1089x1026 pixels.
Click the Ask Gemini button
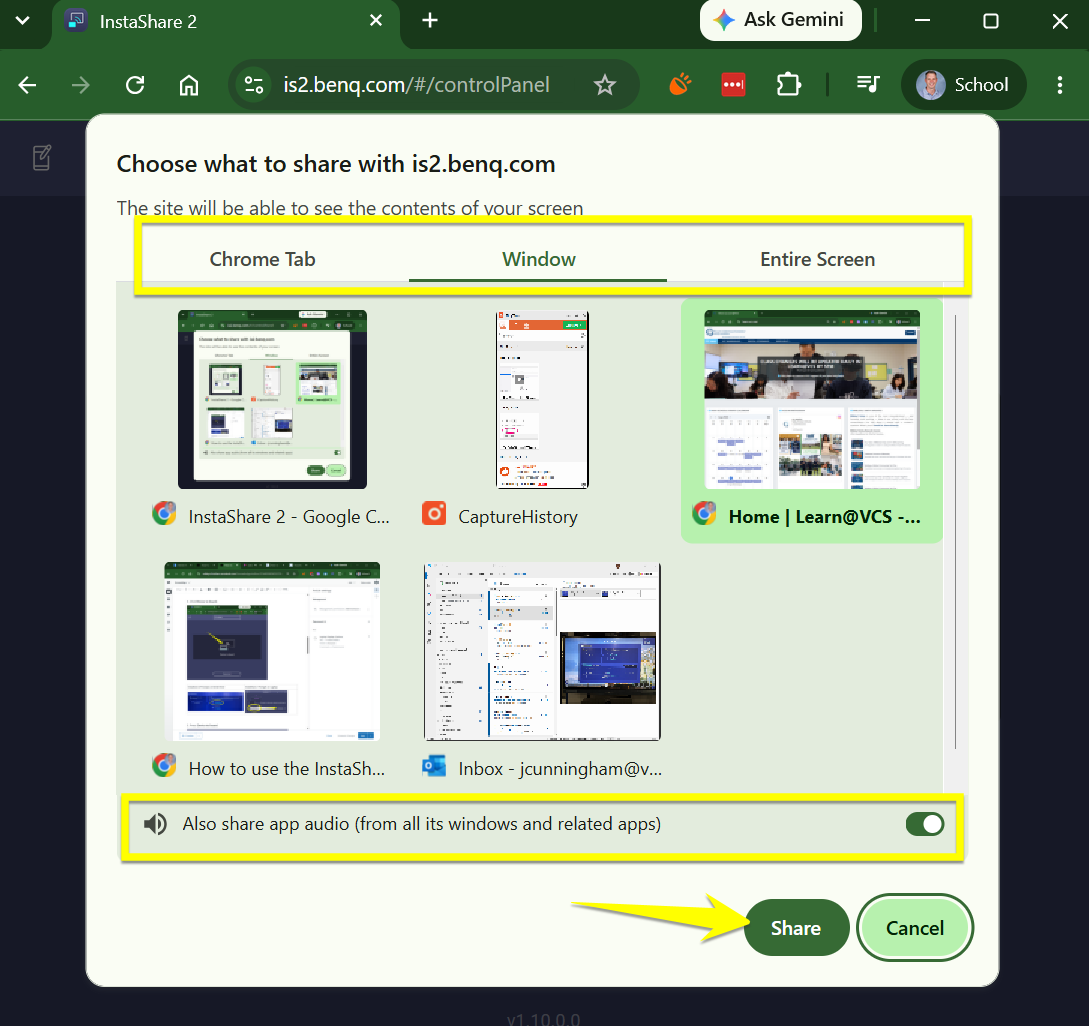coord(780,20)
